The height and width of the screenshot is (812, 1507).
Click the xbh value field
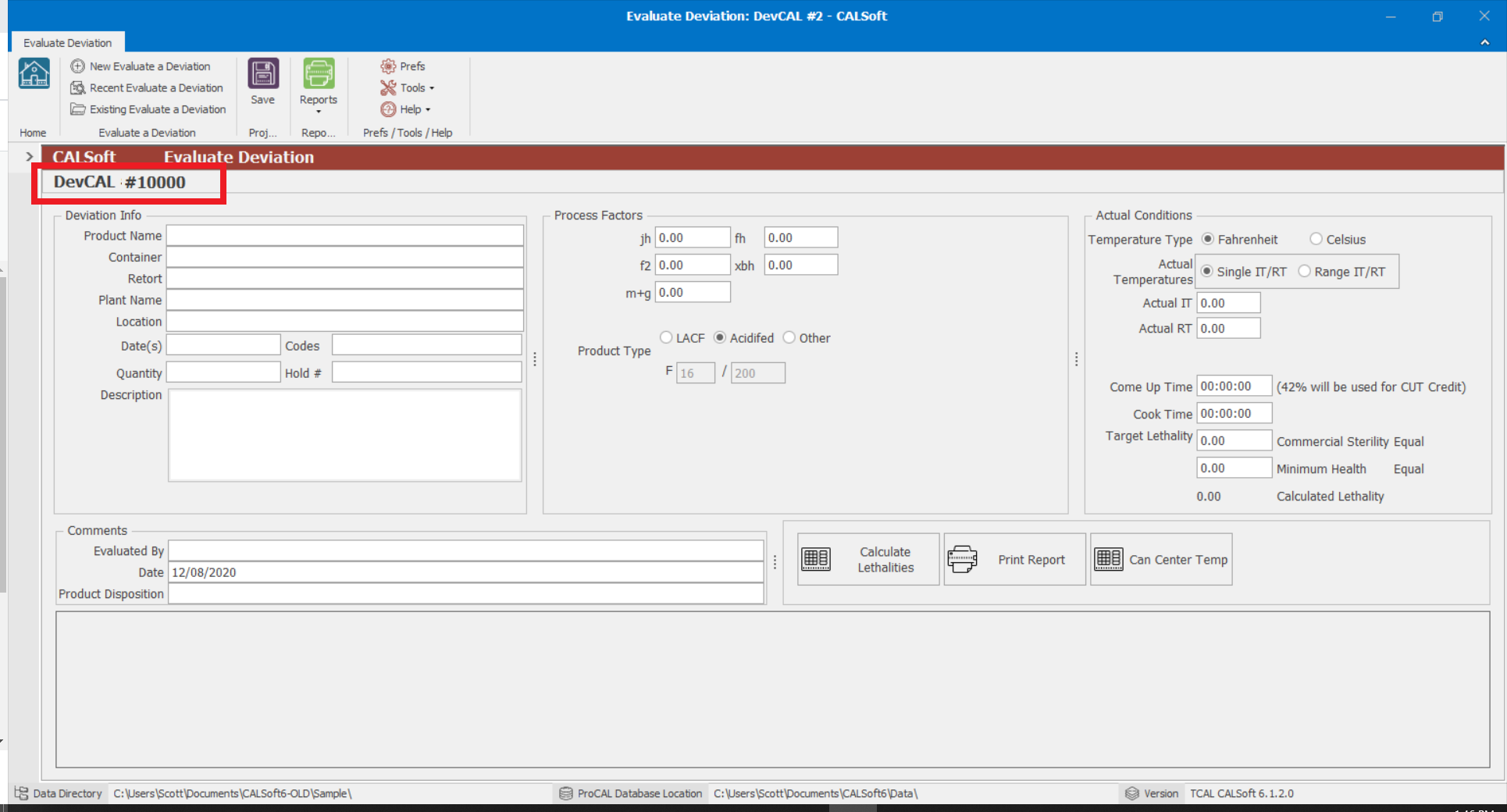801,265
